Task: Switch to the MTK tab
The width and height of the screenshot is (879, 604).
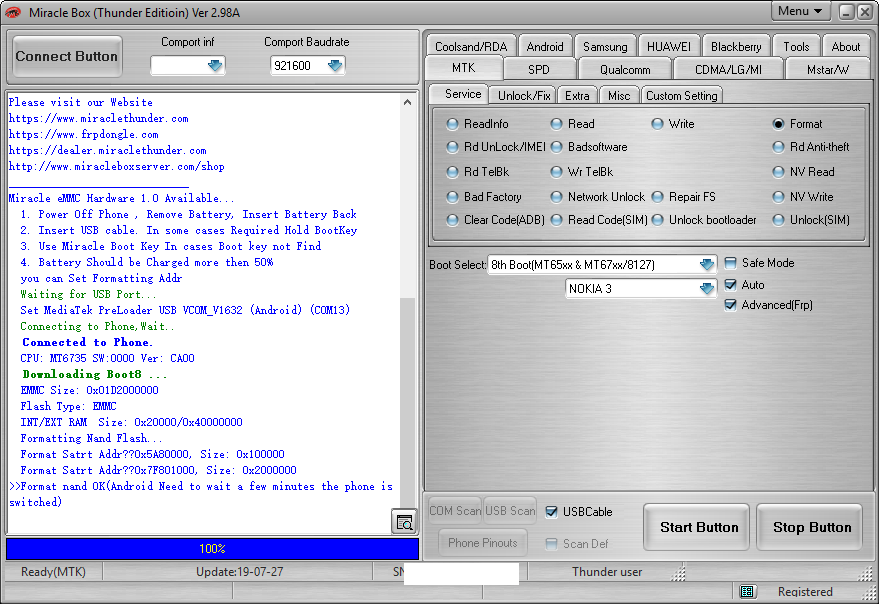Action: click(464, 68)
